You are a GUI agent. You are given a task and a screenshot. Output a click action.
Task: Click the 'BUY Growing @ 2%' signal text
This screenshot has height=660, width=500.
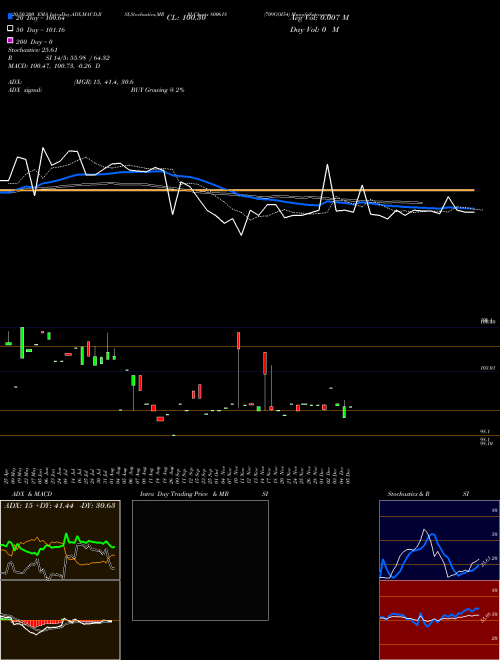click(157, 90)
